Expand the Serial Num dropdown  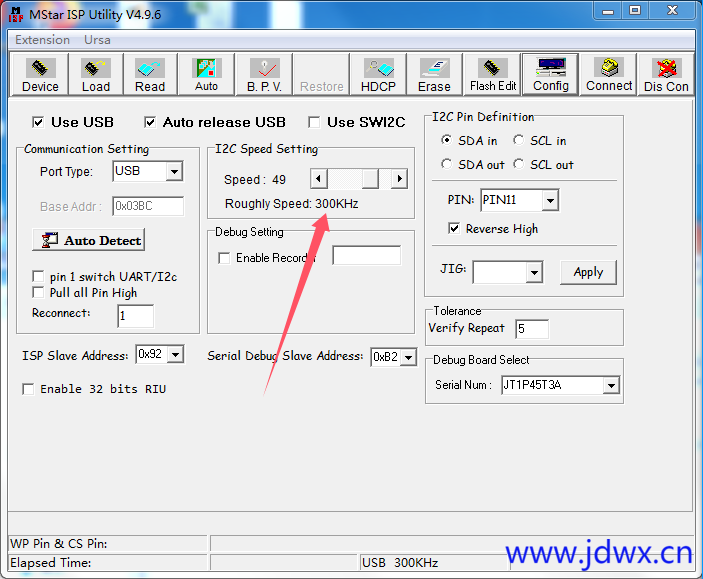pyautogui.click(x=611, y=385)
